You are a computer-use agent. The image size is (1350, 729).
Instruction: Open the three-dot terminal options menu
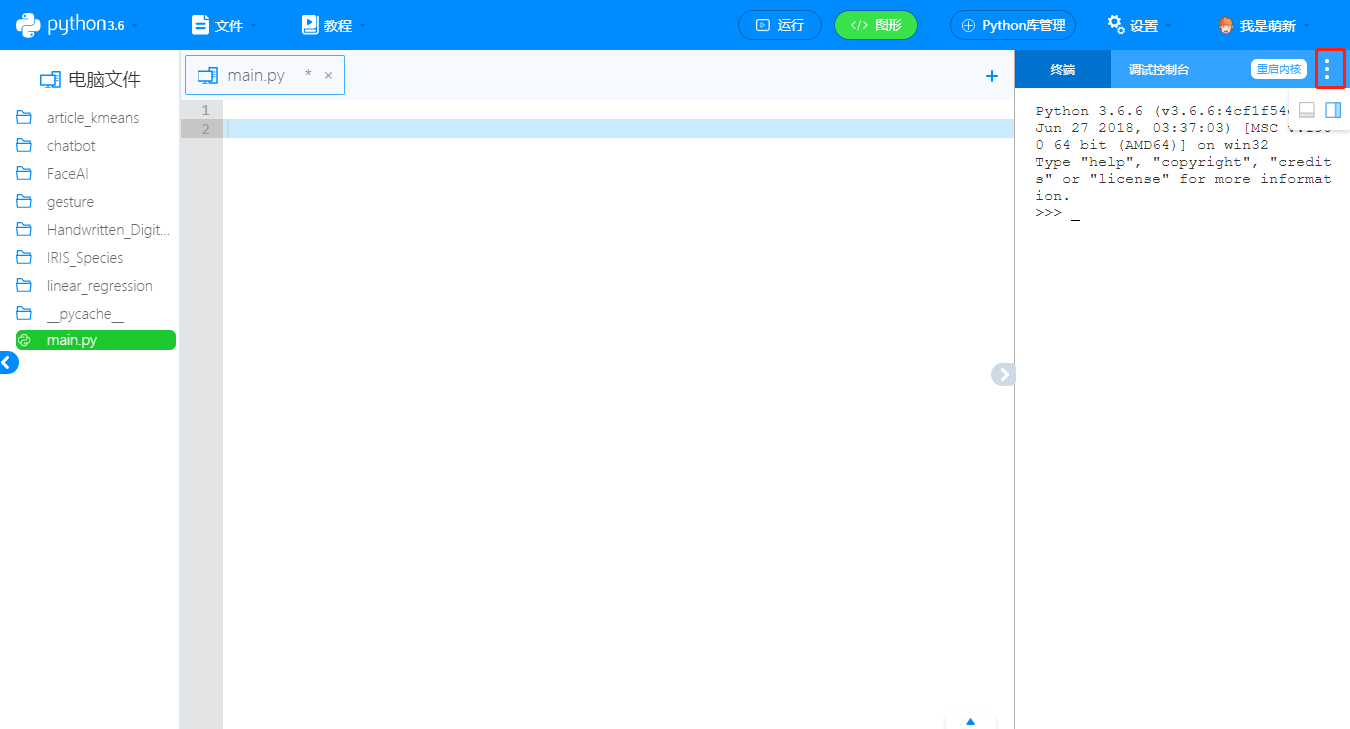point(1327,69)
